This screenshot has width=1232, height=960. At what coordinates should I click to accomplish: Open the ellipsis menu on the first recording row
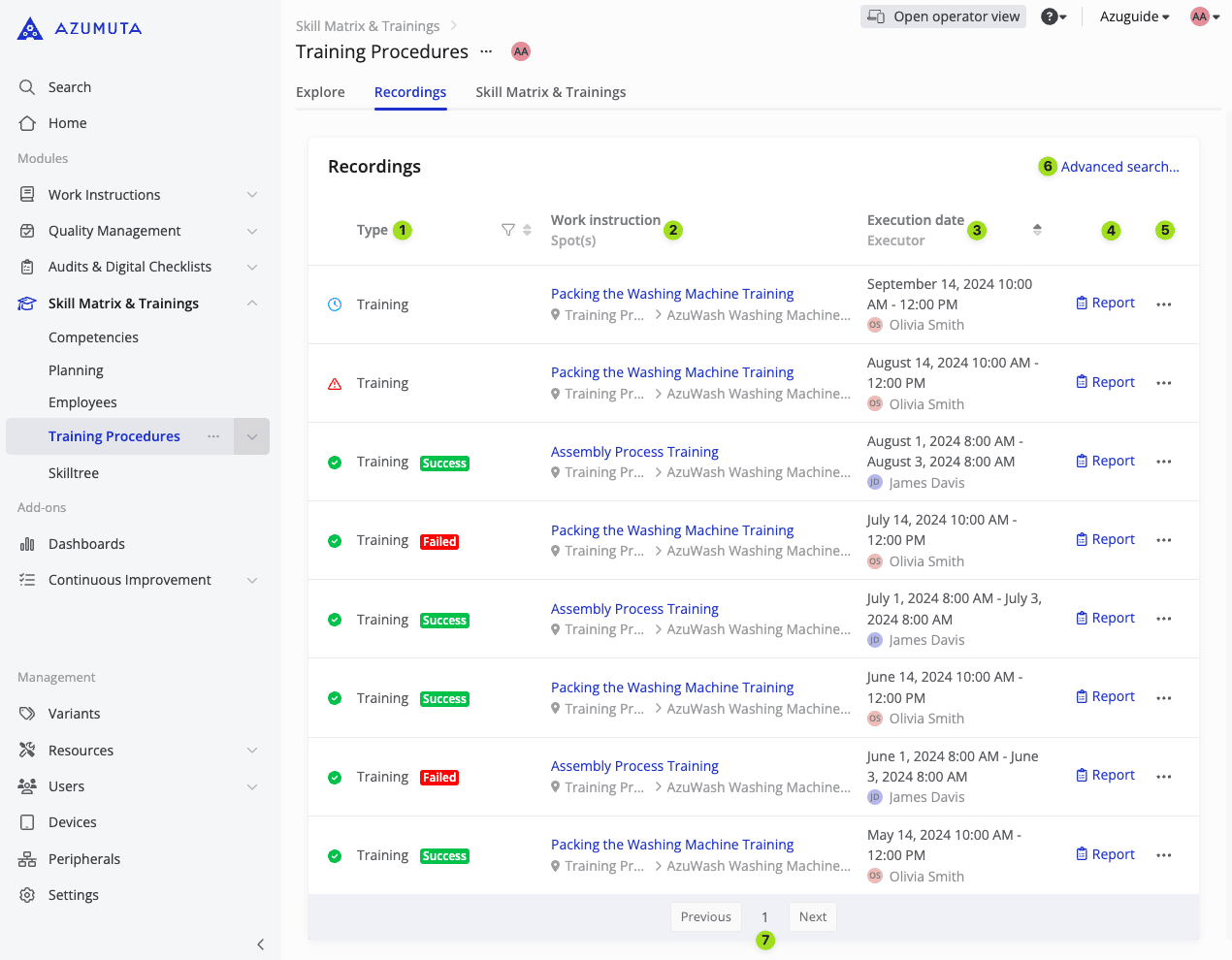point(1163,304)
